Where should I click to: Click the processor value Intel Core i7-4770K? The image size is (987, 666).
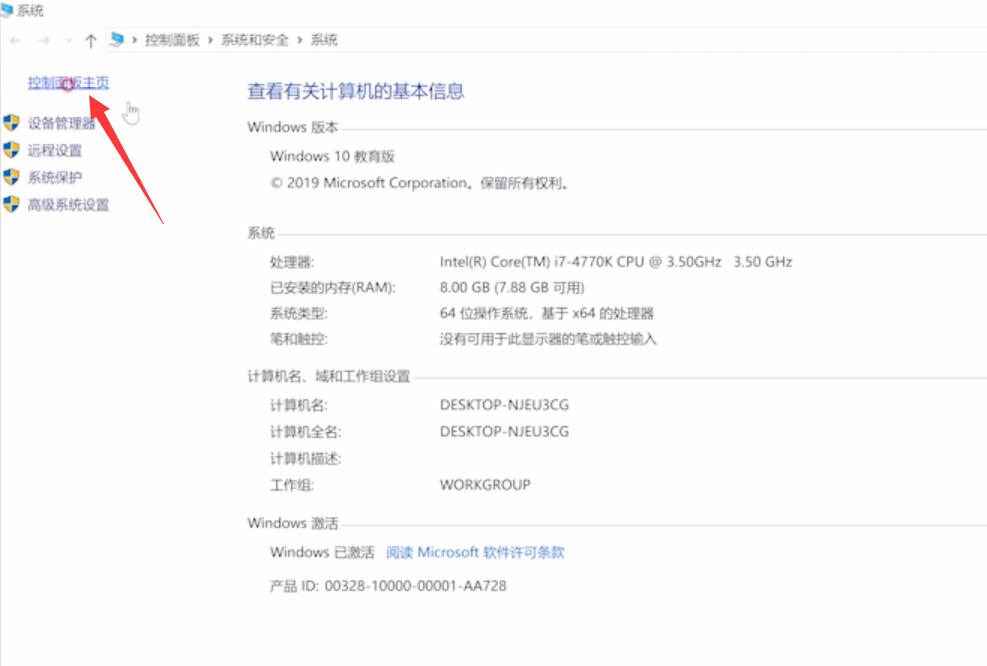coord(616,262)
